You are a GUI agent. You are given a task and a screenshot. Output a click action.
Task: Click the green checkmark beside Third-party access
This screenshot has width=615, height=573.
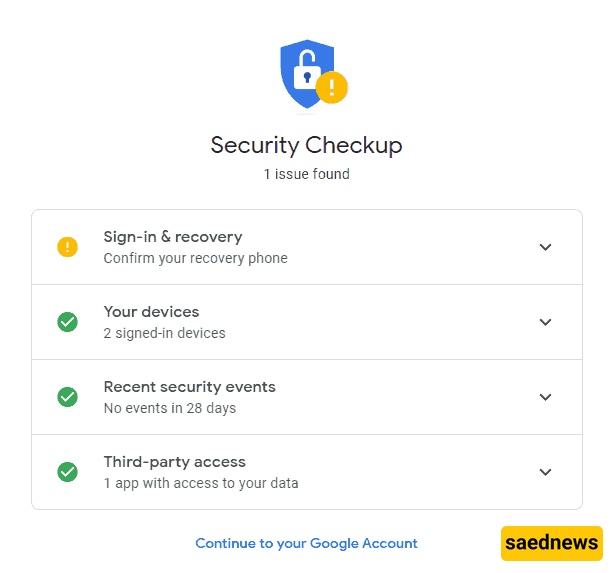[67, 472]
